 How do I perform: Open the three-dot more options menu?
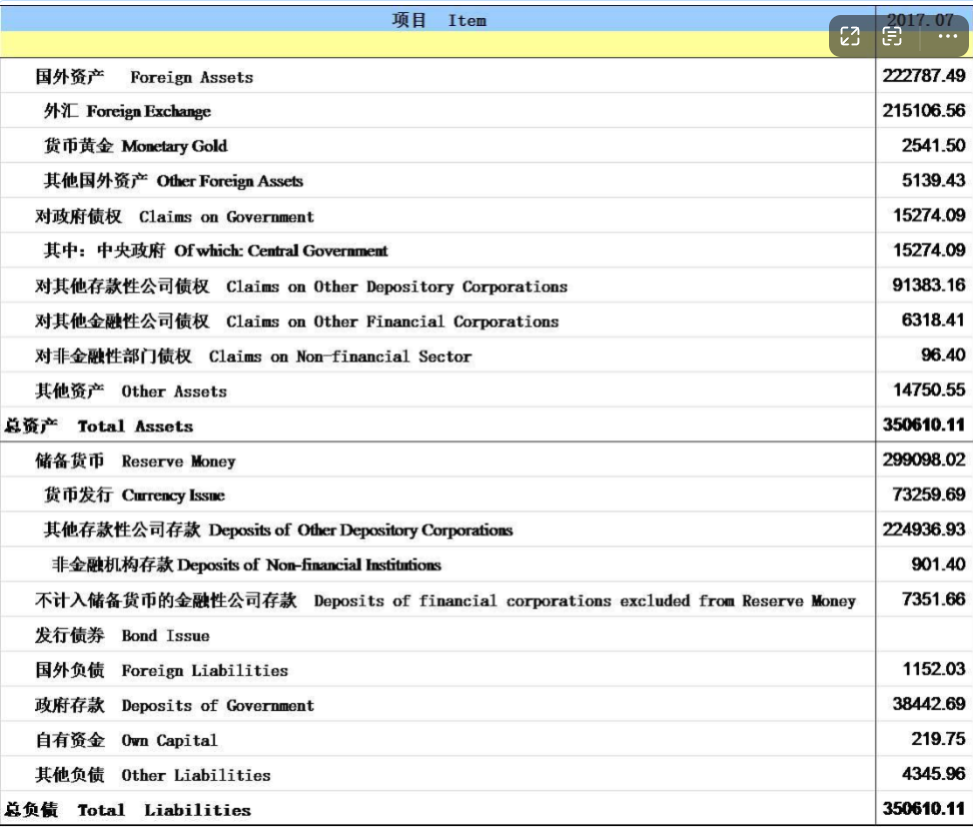click(947, 37)
